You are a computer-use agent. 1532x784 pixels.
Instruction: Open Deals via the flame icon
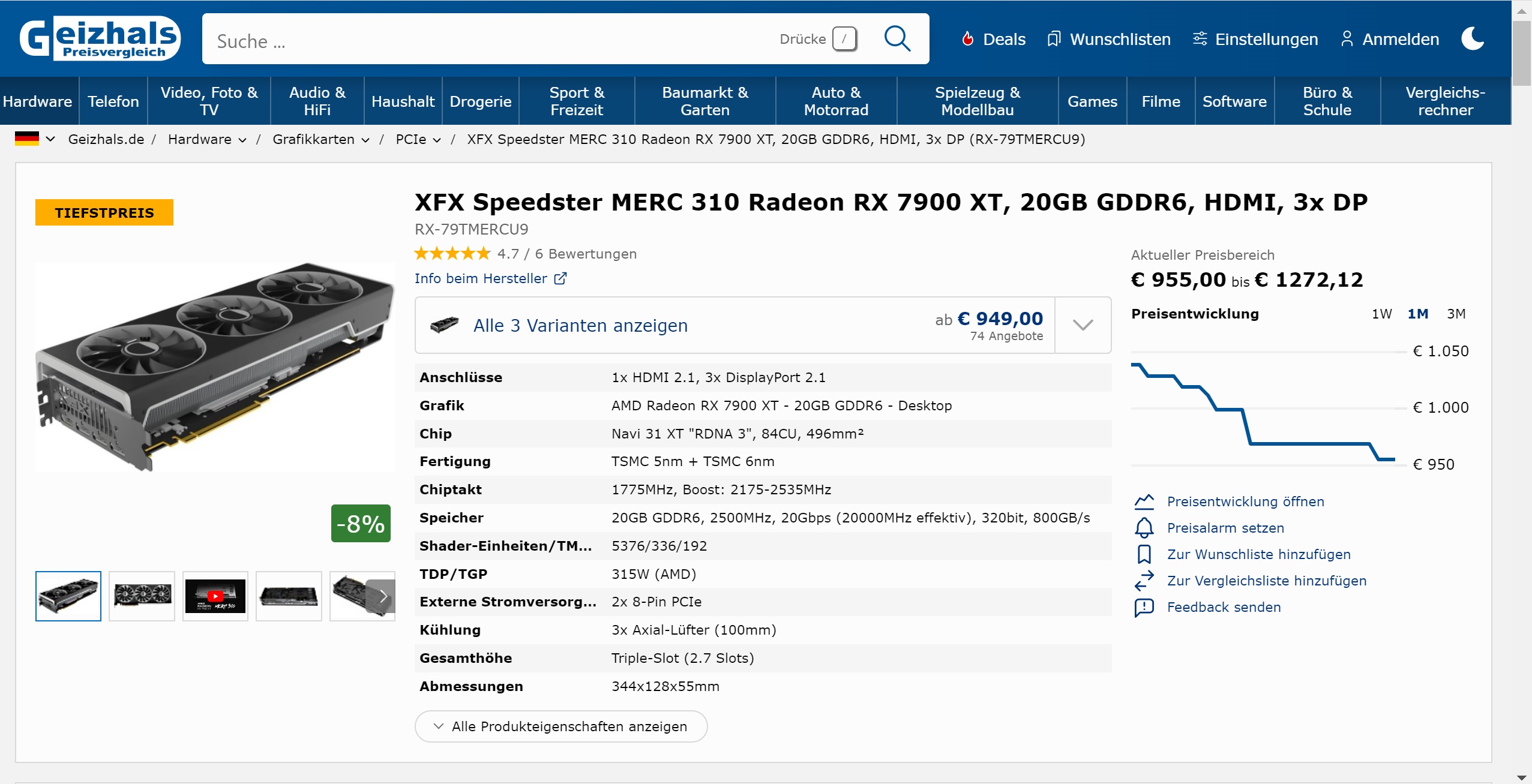coord(967,39)
